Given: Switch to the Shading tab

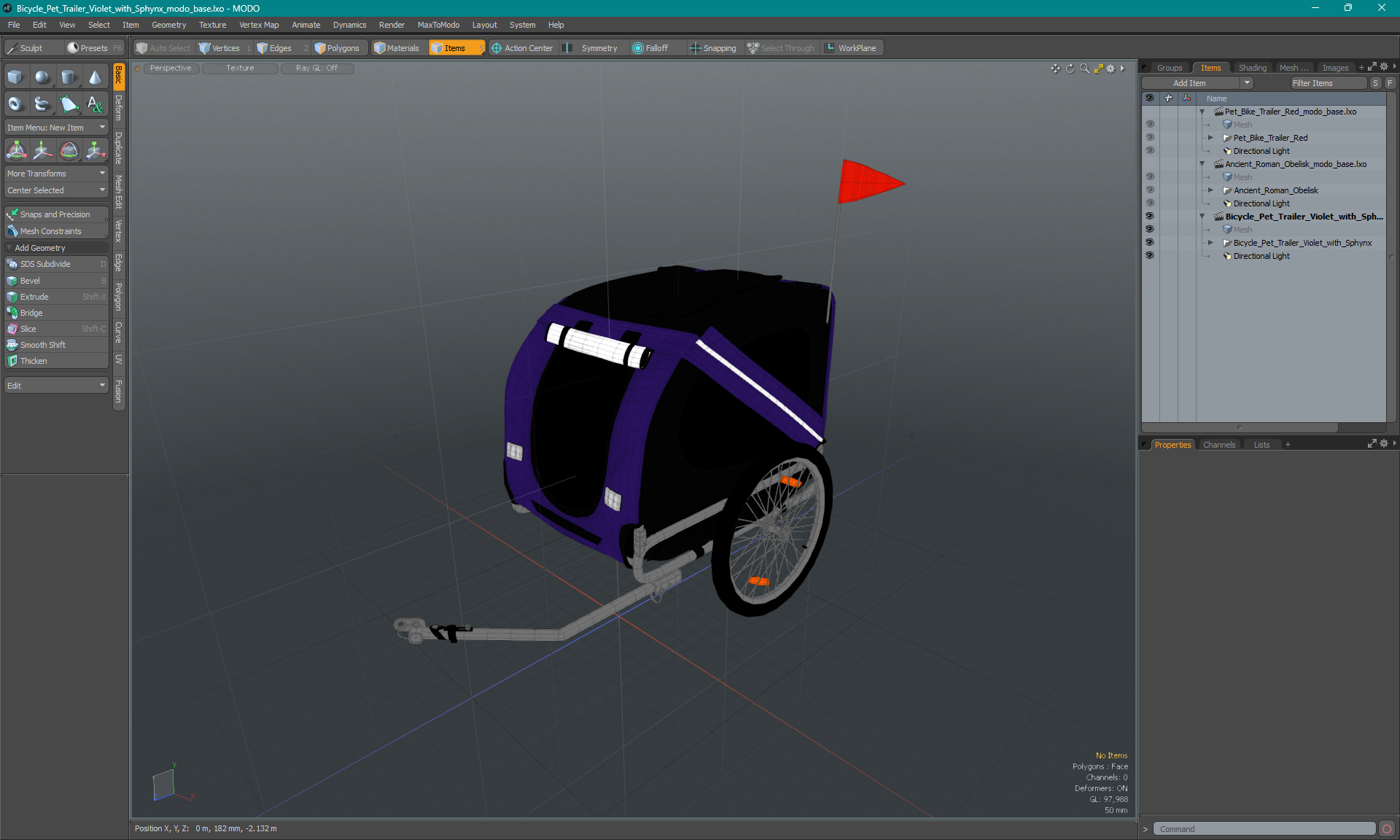Looking at the screenshot, I should pyautogui.click(x=1252, y=68).
